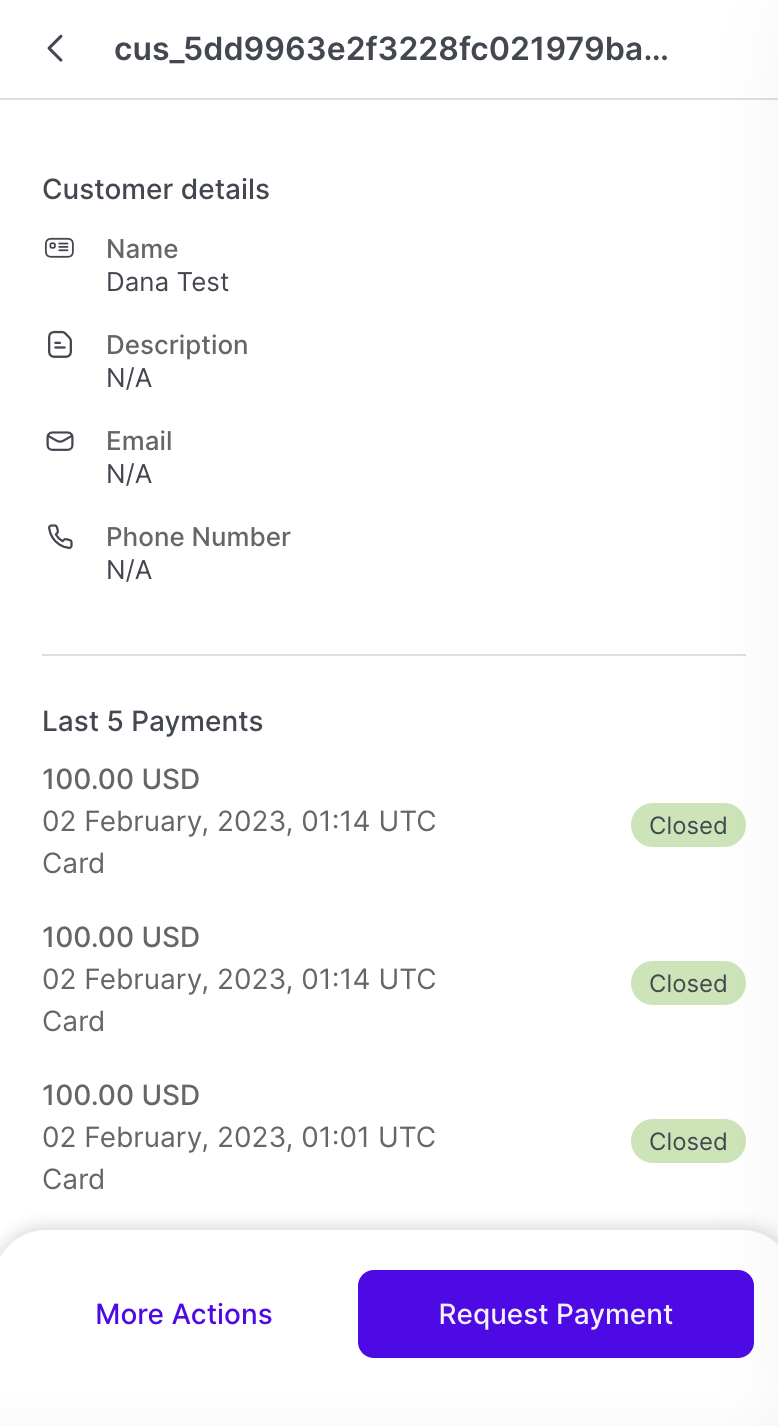Image resolution: width=778 pixels, height=1426 pixels.
Task: Click the Description N/A value
Action: click(x=129, y=379)
